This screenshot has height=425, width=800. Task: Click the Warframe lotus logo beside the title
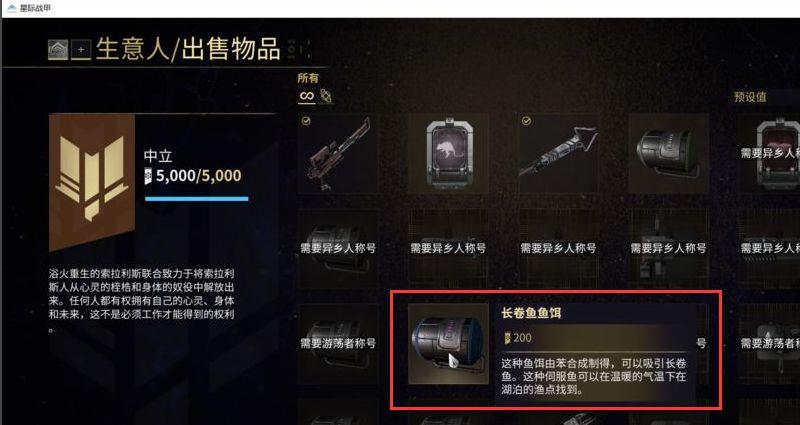(58, 49)
